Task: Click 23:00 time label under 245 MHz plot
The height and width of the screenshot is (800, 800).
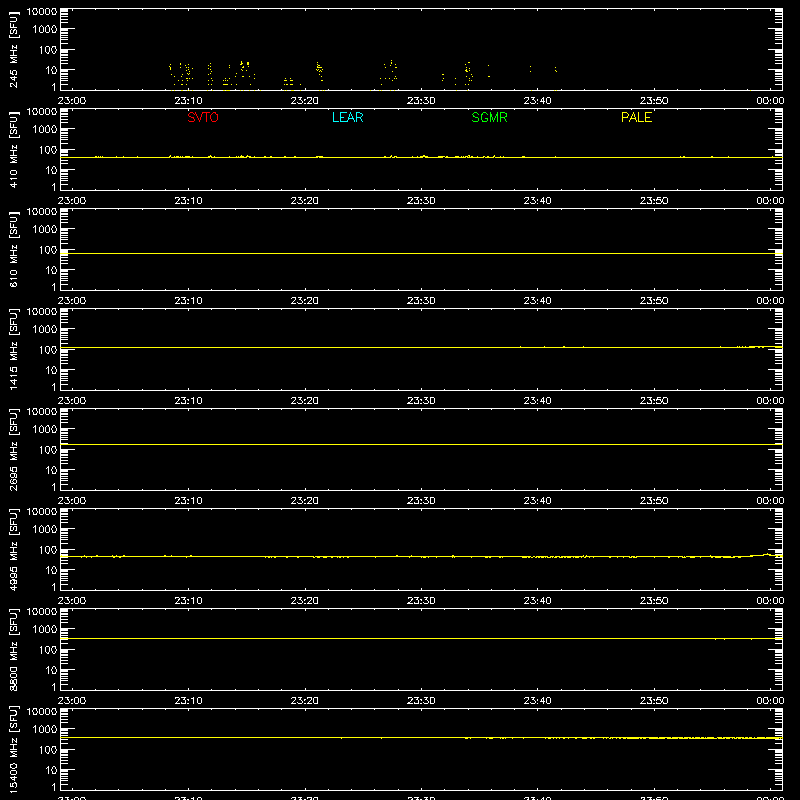Action: click(71, 101)
